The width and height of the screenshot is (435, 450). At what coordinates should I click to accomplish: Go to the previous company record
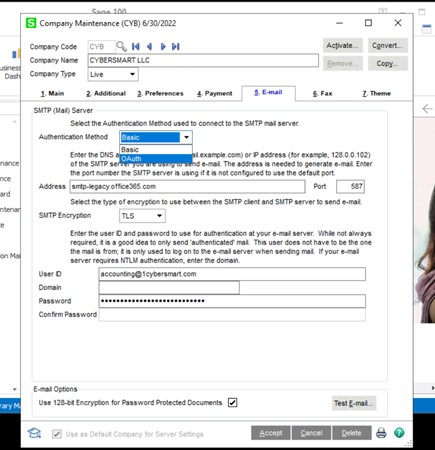click(149, 46)
